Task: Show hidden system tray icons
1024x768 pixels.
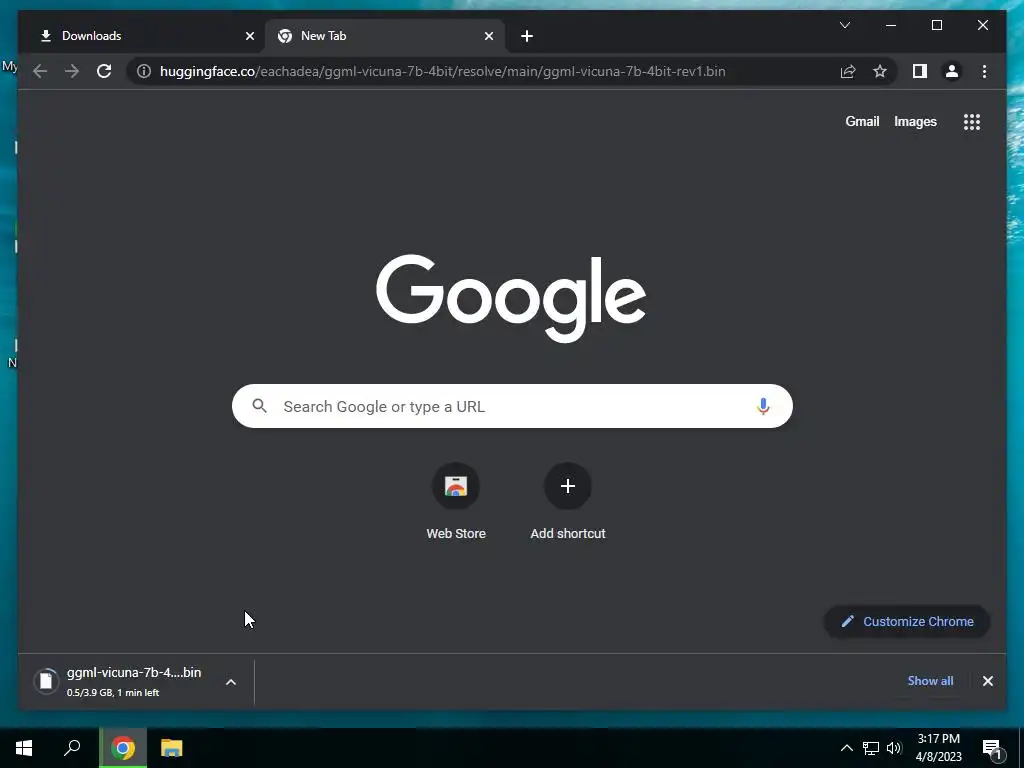Action: pos(846,748)
